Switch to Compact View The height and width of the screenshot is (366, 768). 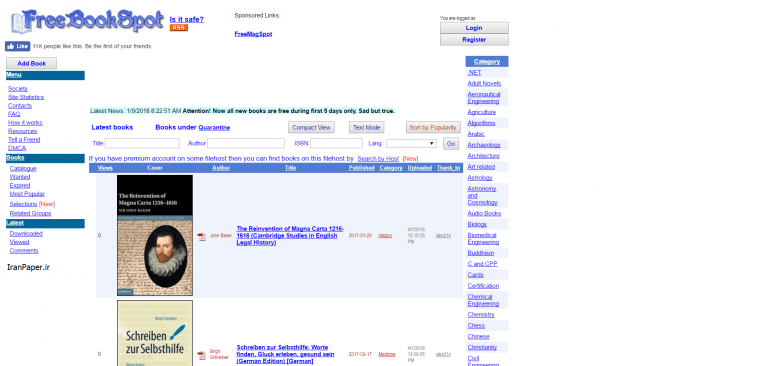click(312, 127)
